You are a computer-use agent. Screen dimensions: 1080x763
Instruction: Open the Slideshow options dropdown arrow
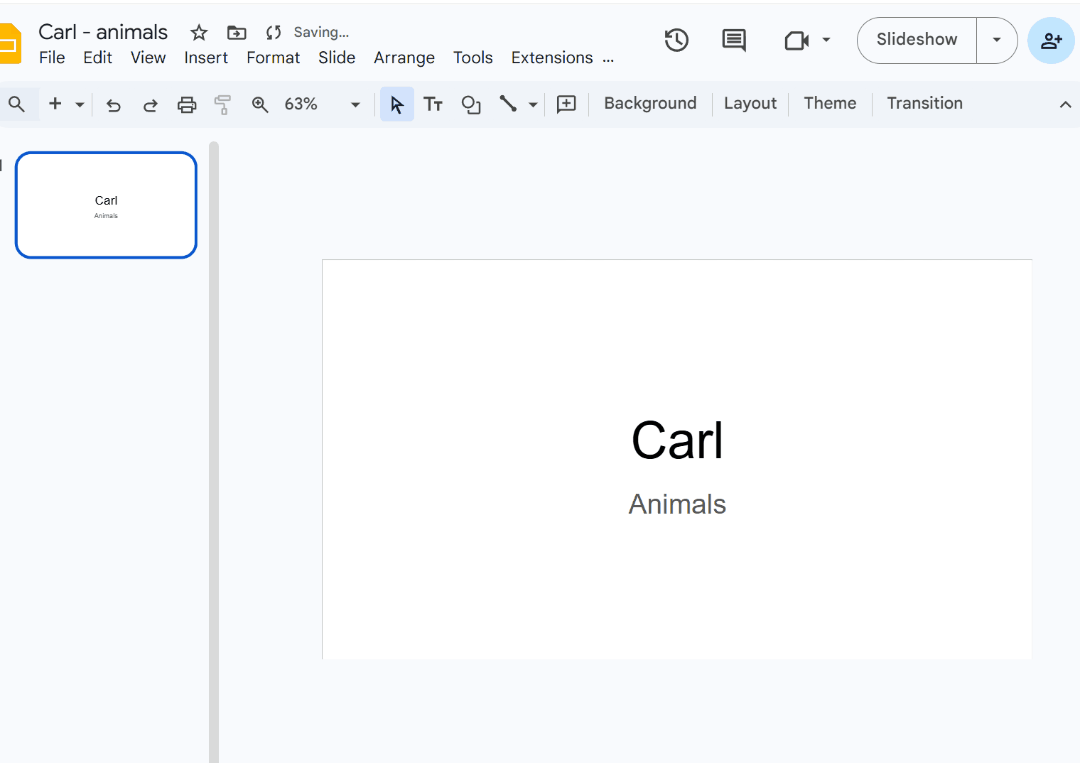coord(997,40)
